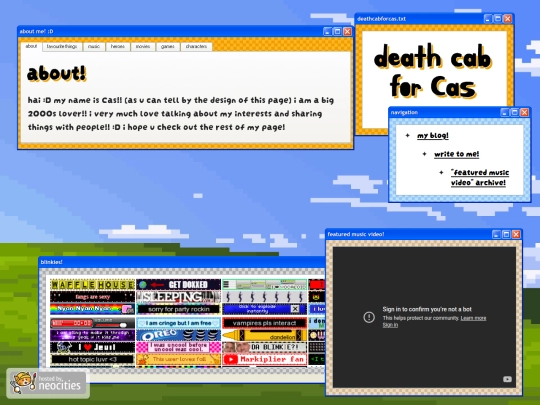The width and height of the screenshot is (540, 405).
Task: Click the "blinkies!" window title bar
Action: 182,262
